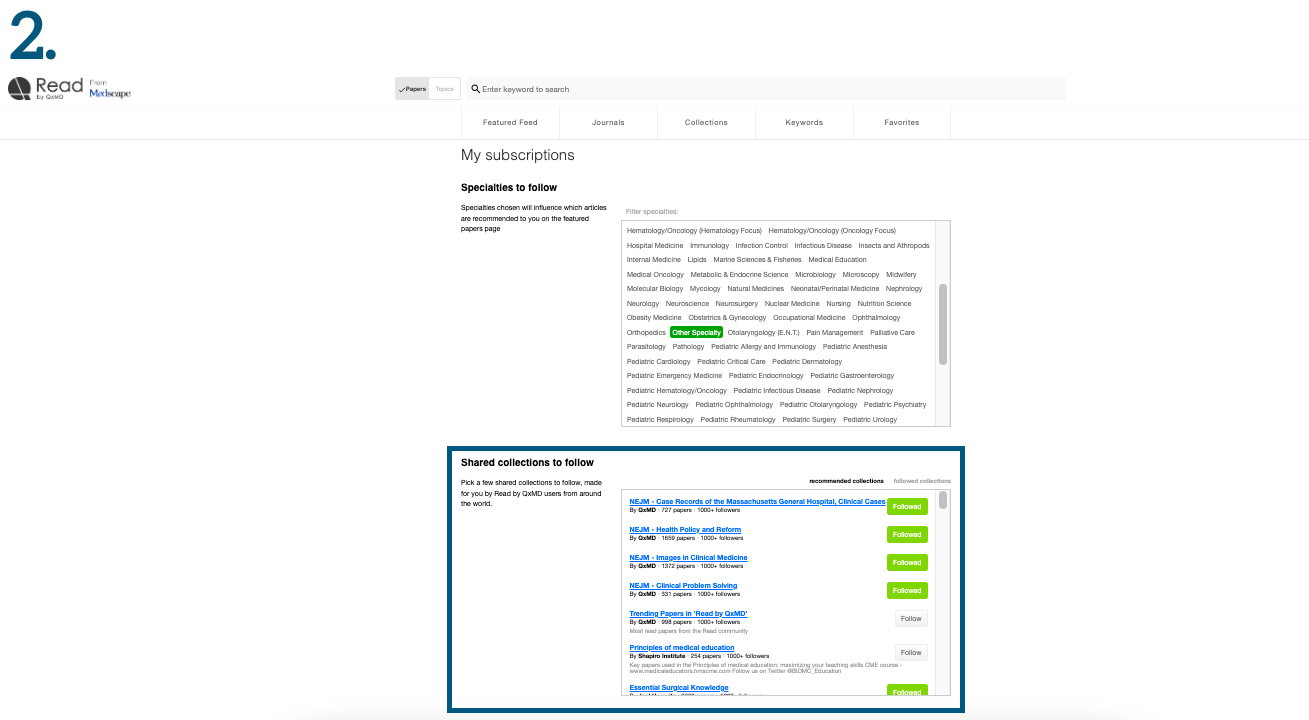Open the Favorites tab
Viewport: 1309px width, 720px height.
901,122
